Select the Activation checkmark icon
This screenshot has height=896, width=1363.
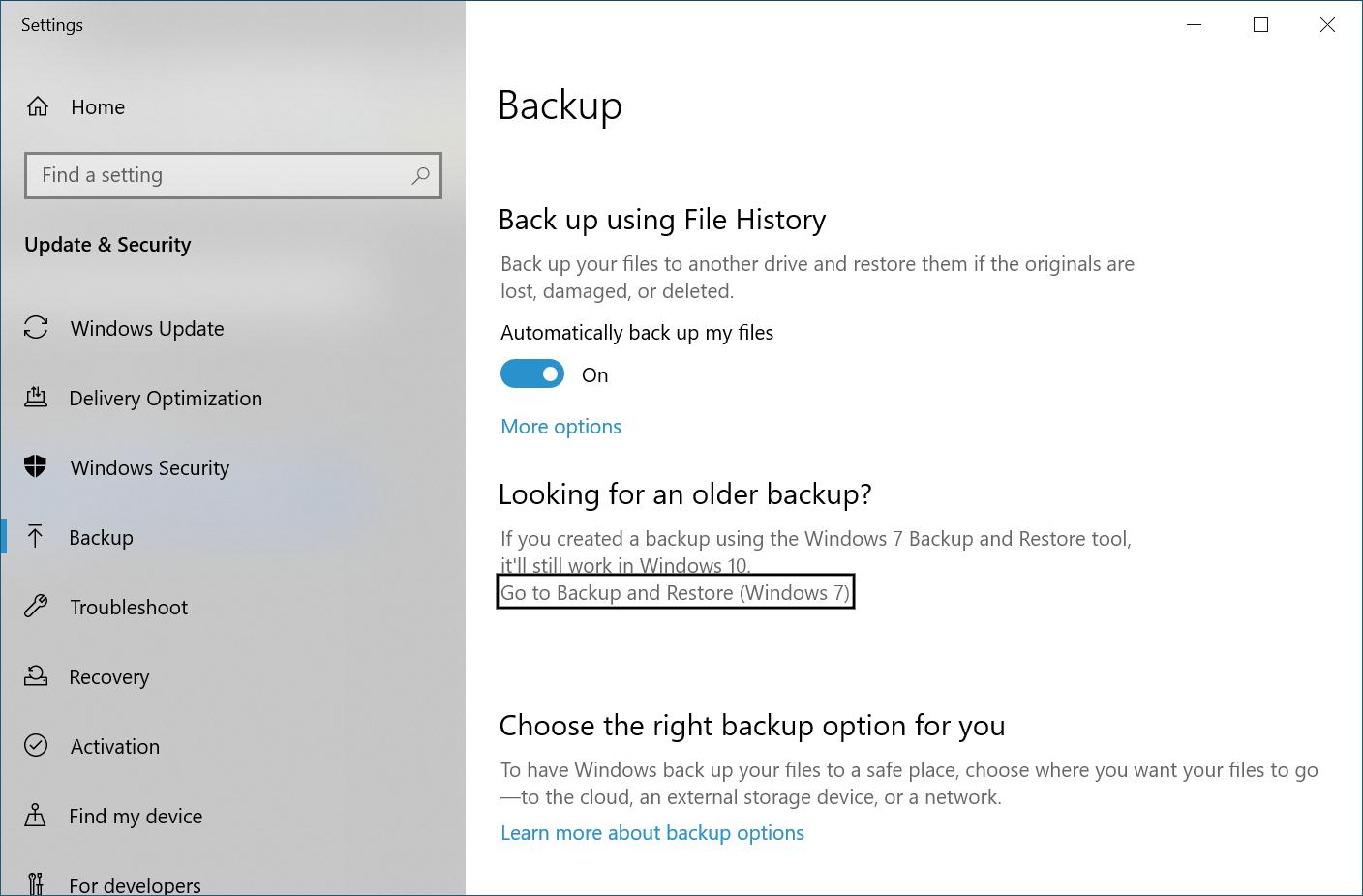(36, 746)
